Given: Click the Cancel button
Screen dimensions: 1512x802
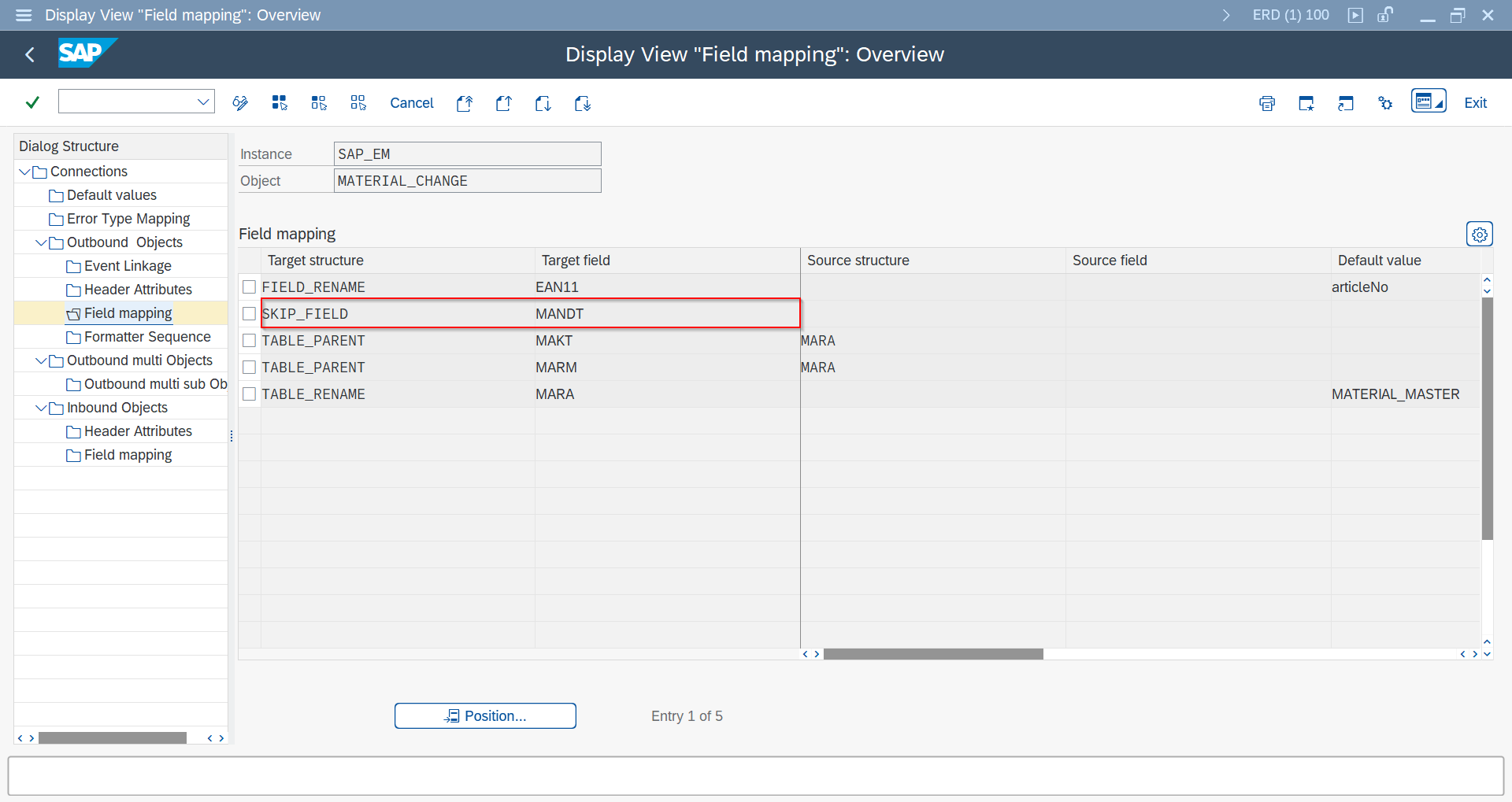Looking at the screenshot, I should (x=412, y=103).
